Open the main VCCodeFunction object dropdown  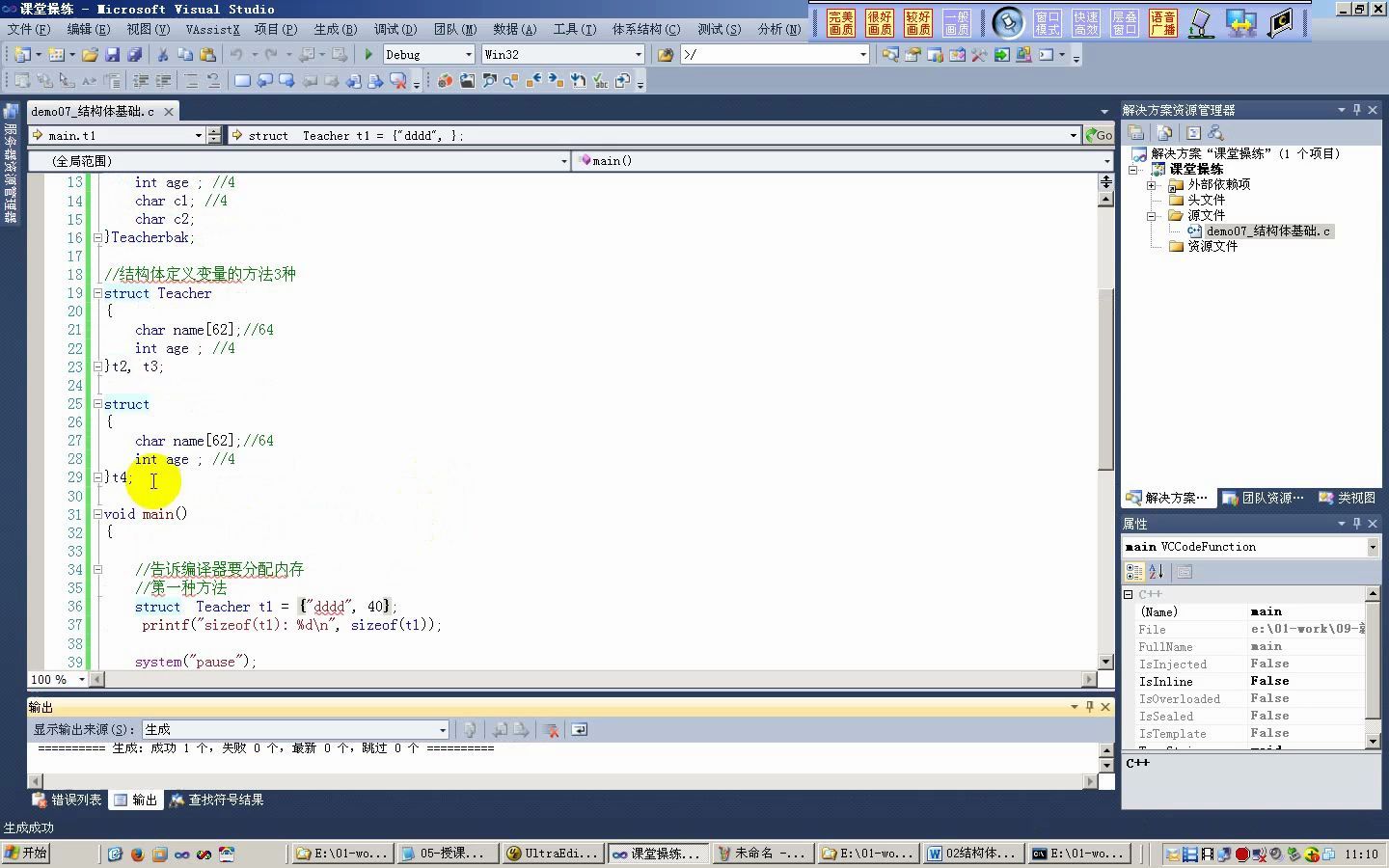(1373, 547)
